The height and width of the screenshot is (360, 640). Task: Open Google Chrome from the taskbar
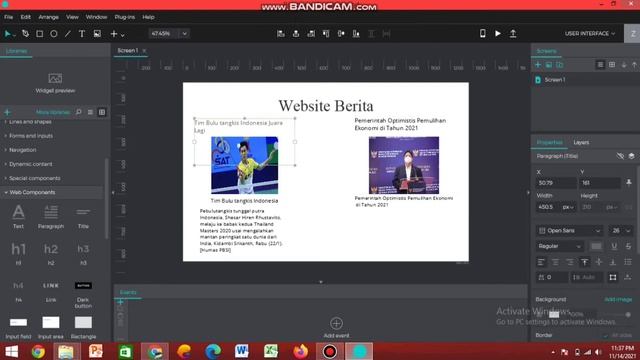tap(38, 351)
